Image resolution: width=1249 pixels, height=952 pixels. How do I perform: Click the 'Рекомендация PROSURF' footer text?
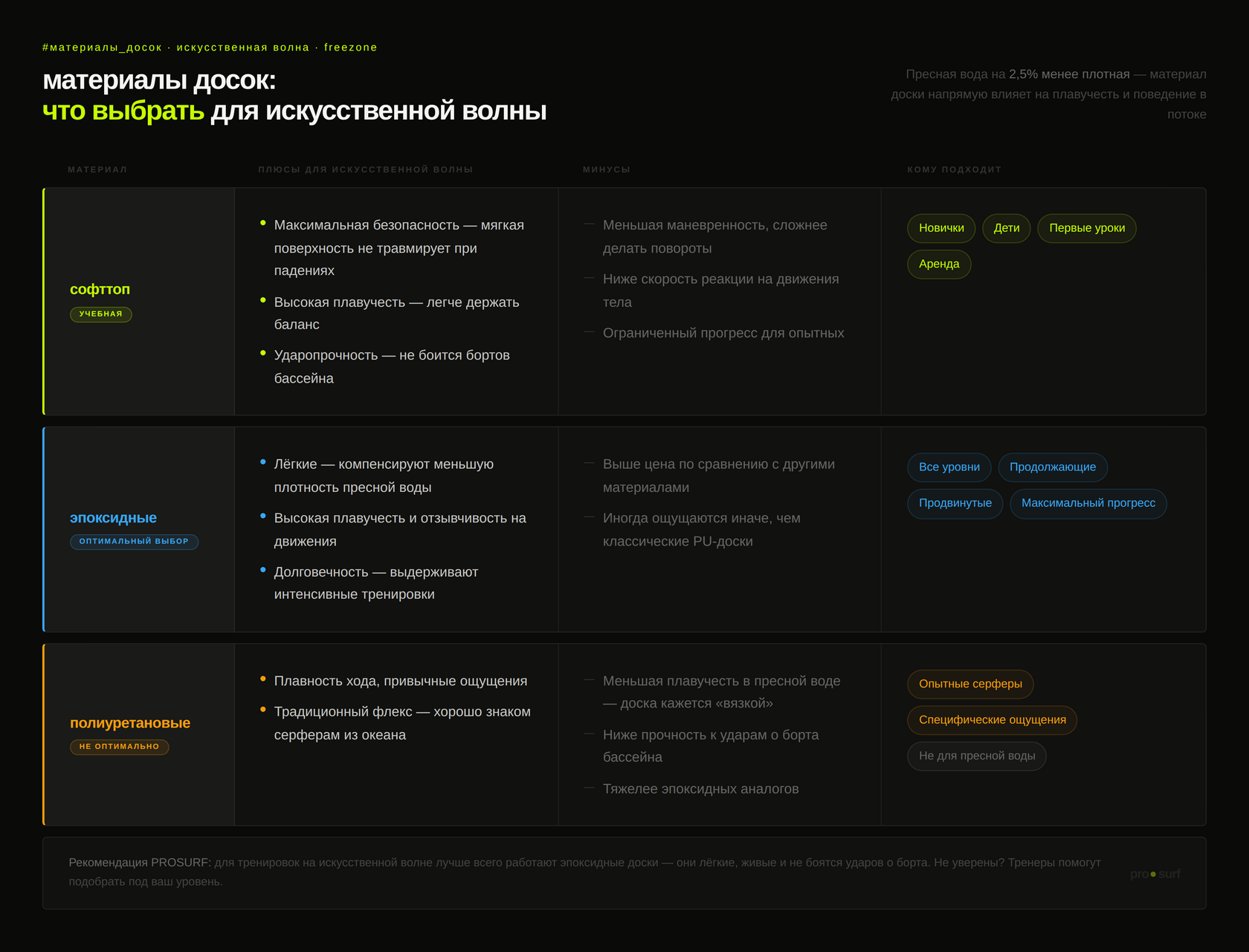click(x=584, y=872)
